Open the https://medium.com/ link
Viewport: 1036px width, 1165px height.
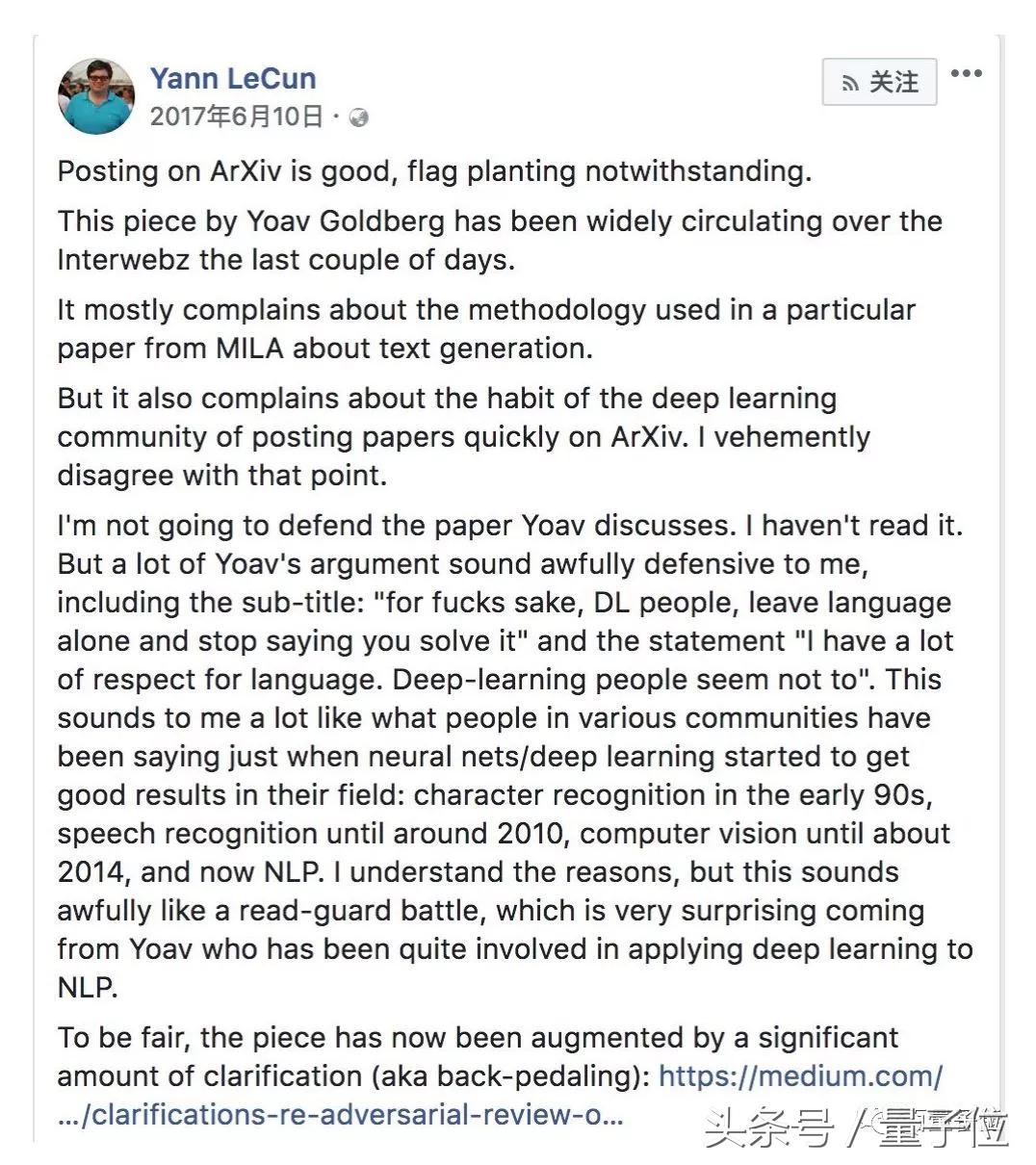[800, 1075]
